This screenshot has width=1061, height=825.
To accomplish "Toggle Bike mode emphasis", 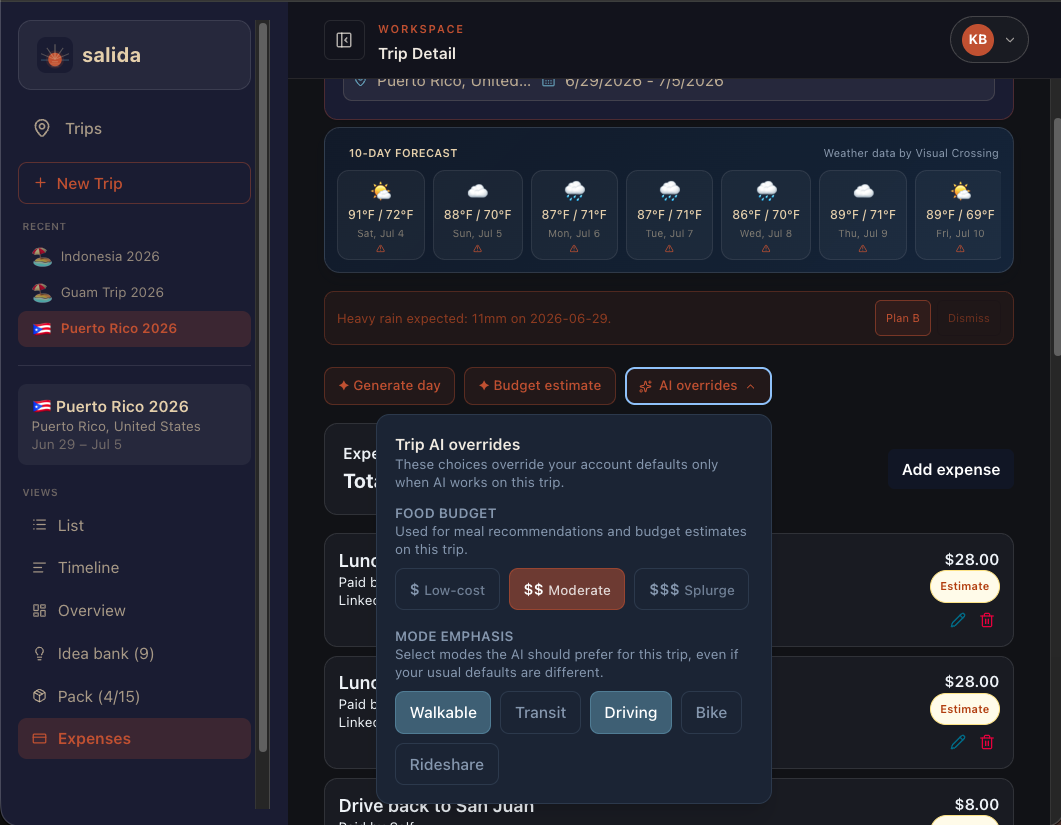I will (x=711, y=713).
